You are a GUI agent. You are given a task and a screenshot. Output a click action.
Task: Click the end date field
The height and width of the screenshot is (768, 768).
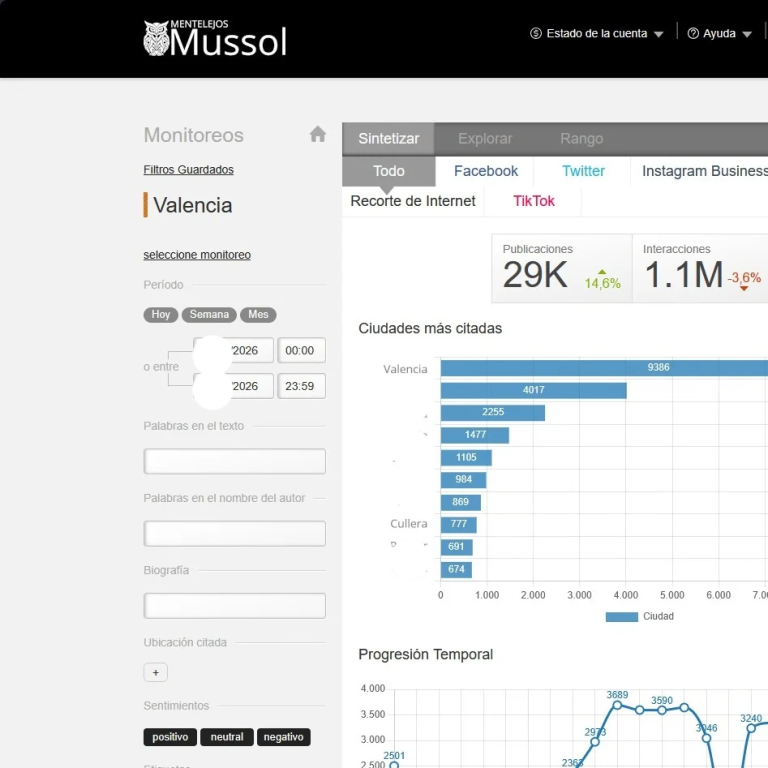click(233, 386)
